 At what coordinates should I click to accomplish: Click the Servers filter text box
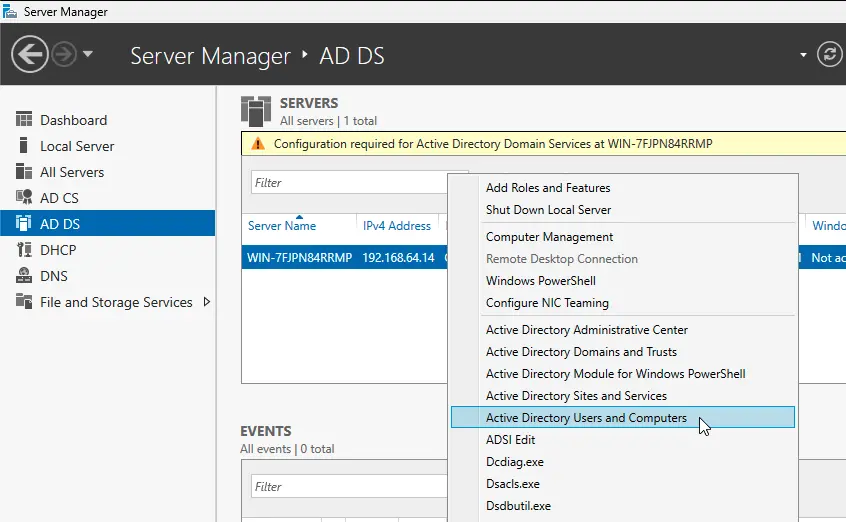pyautogui.click(x=345, y=183)
